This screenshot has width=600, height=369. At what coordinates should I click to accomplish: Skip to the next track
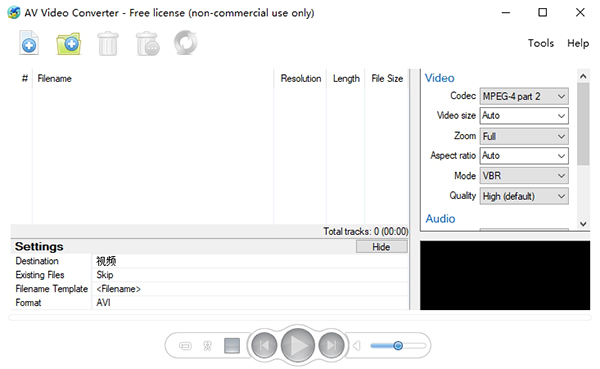[x=331, y=346]
